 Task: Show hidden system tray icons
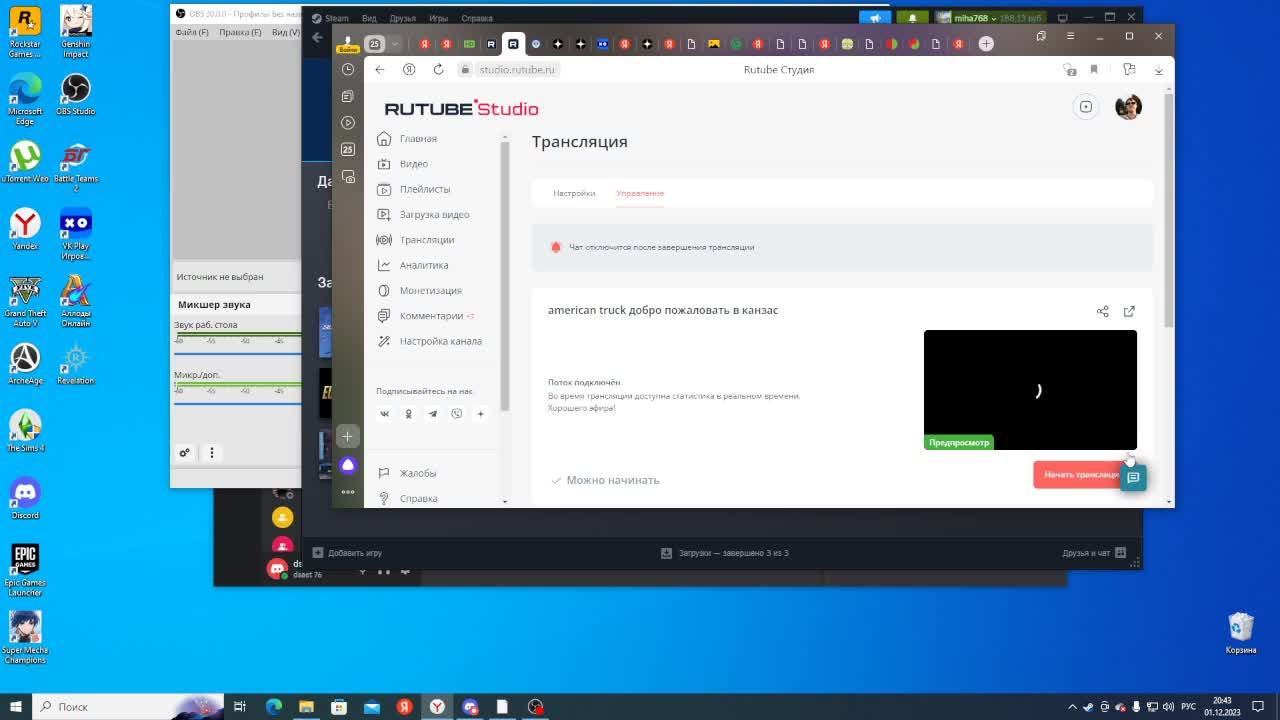(x=1073, y=707)
